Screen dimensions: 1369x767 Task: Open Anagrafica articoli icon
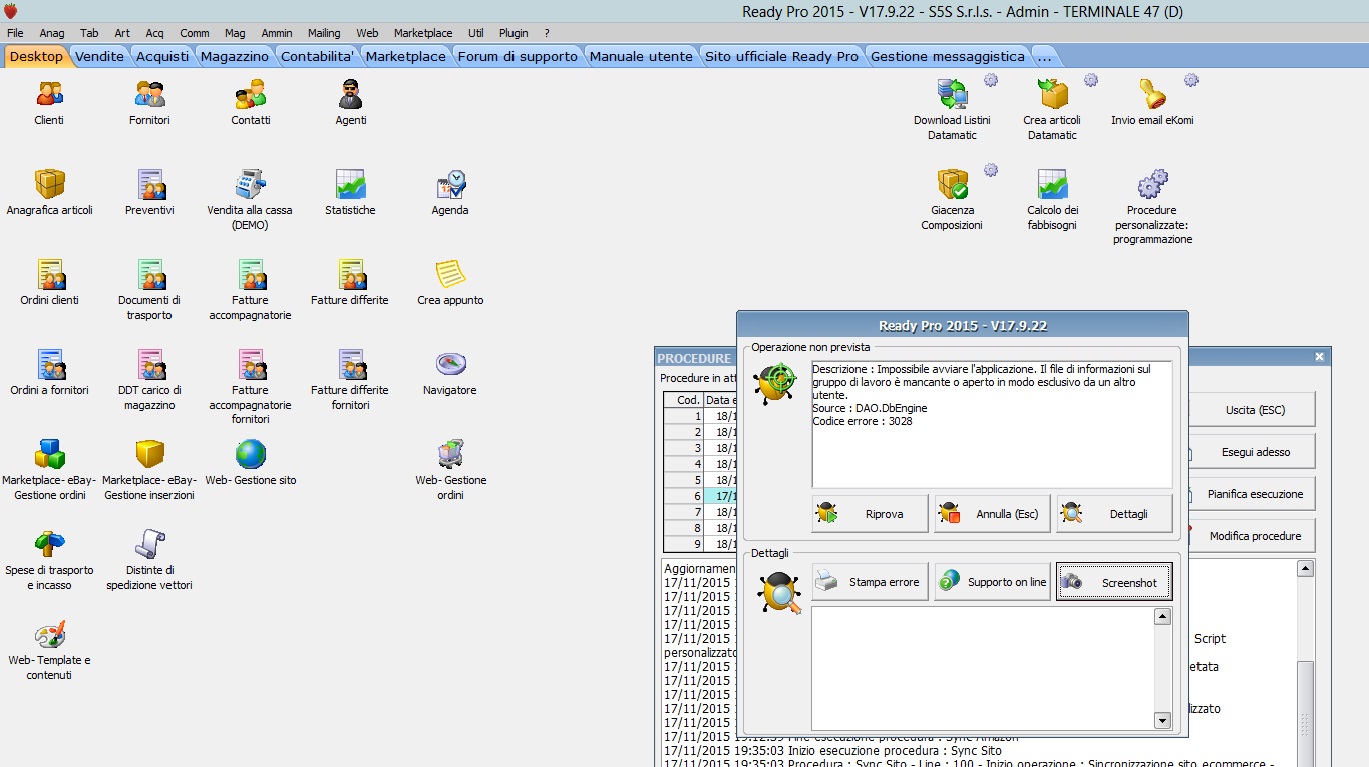click(x=49, y=185)
